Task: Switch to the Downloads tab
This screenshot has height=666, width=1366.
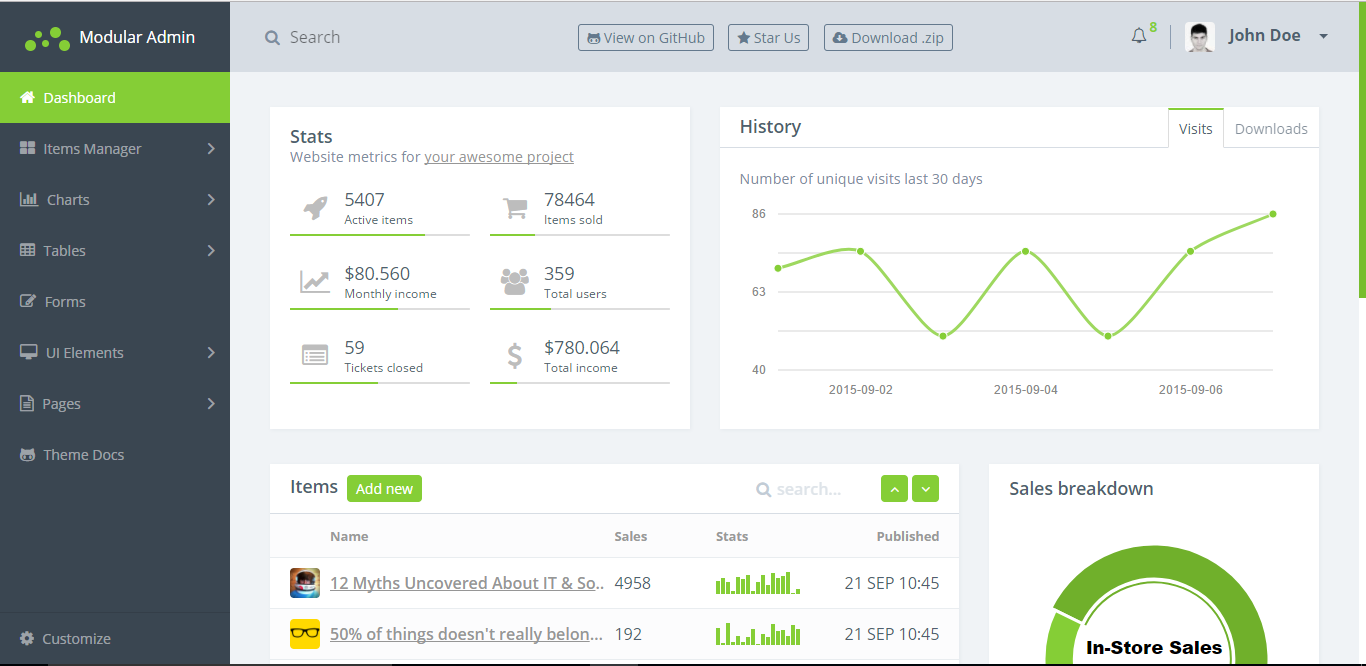Action: tap(1271, 128)
